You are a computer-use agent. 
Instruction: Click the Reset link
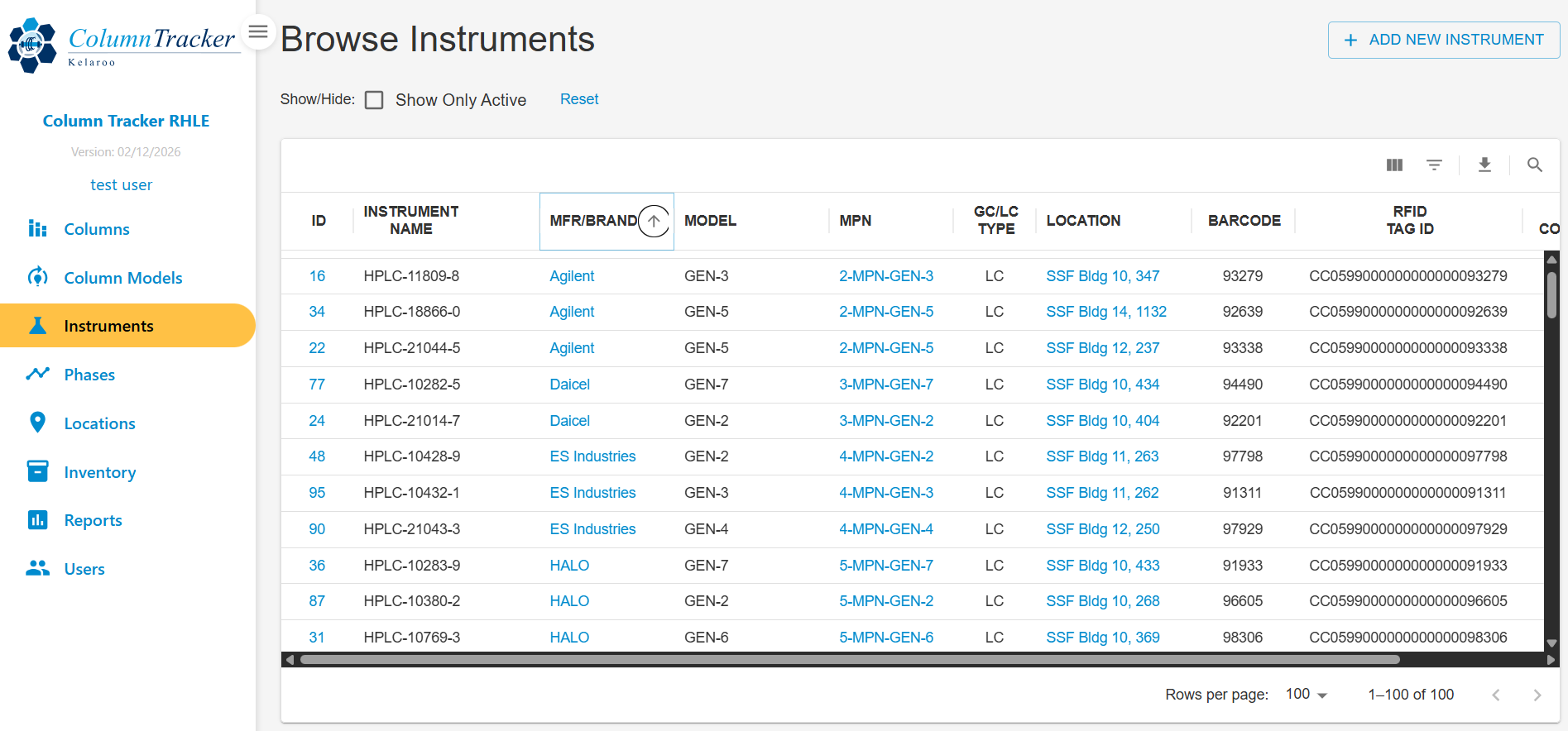click(x=578, y=99)
